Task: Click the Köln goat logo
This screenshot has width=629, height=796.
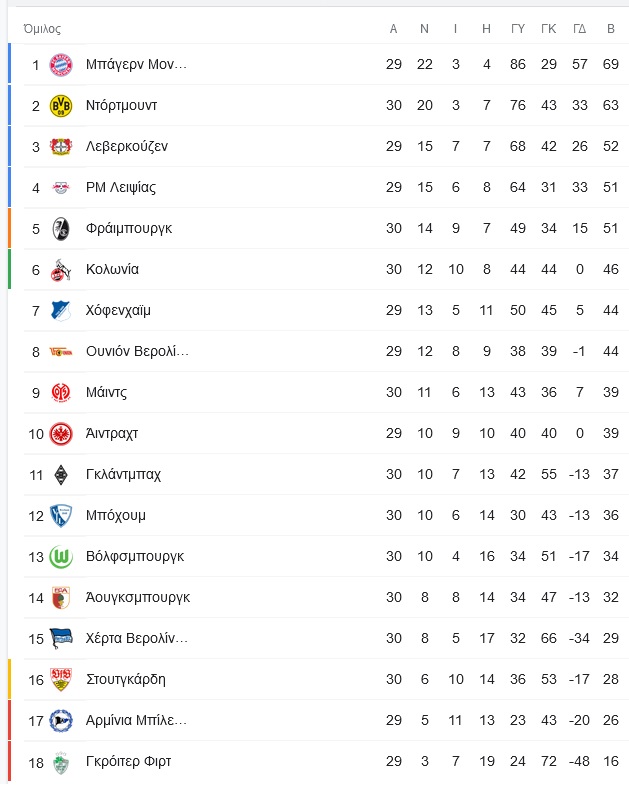Action: [x=61, y=270]
